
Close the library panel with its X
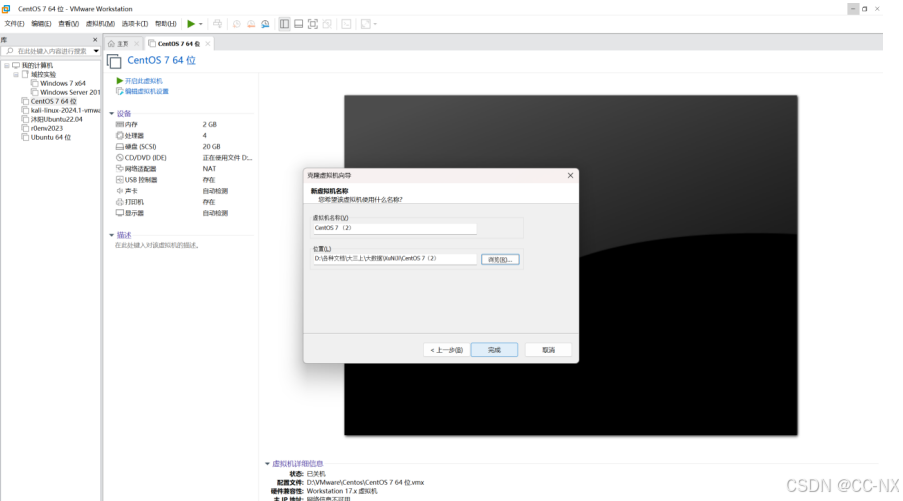coord(95,40)
